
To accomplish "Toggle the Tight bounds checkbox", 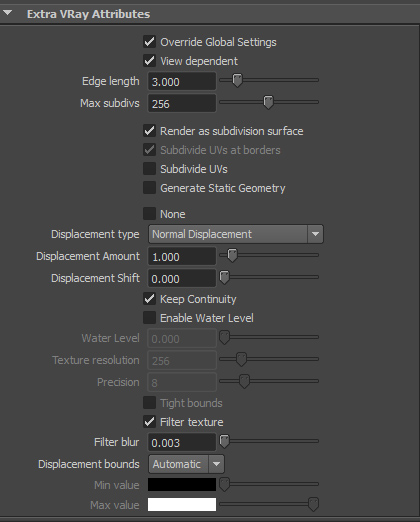I will (149, 403).
